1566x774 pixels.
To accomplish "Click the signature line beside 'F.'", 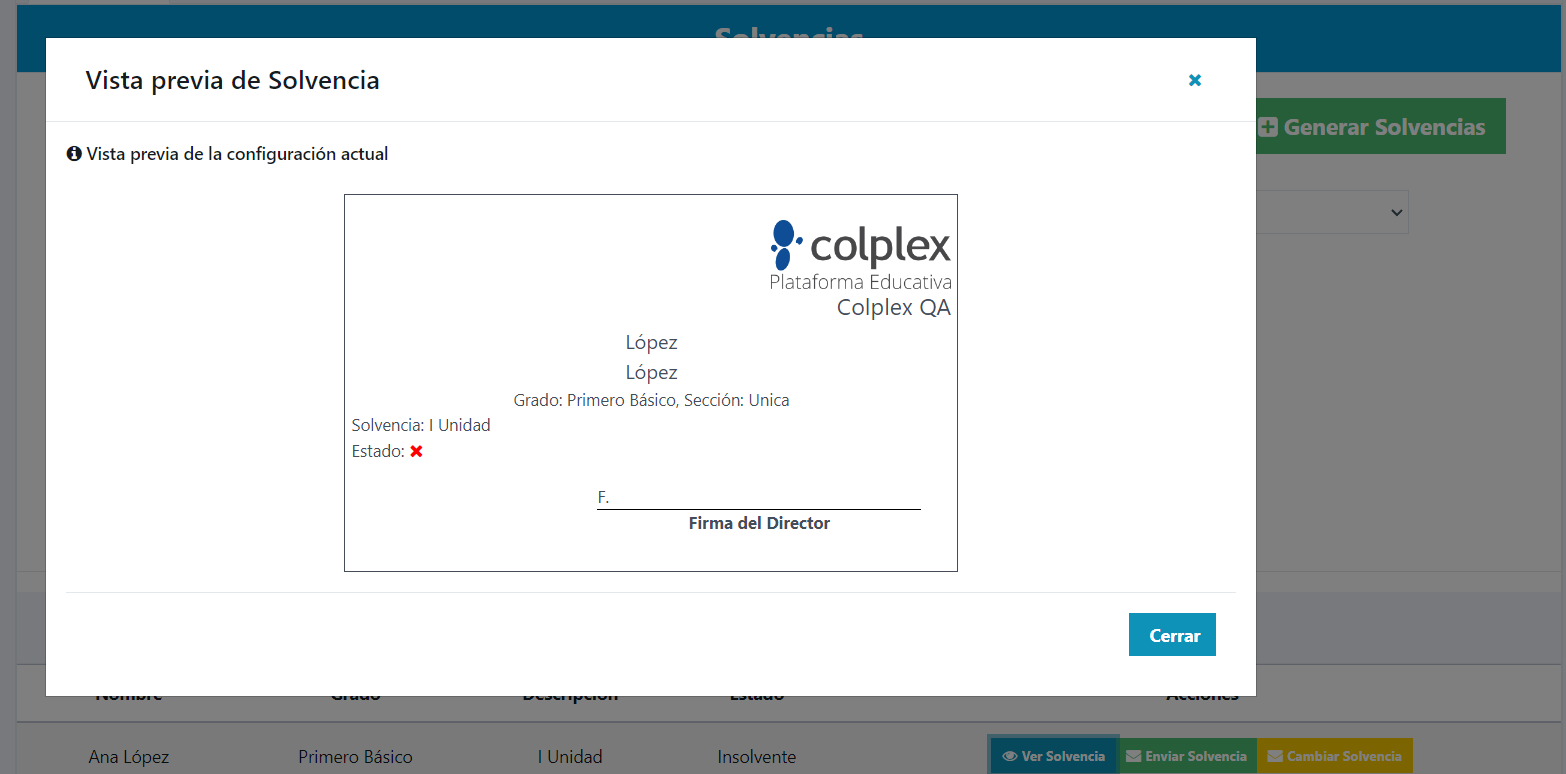I will point(759,508).
